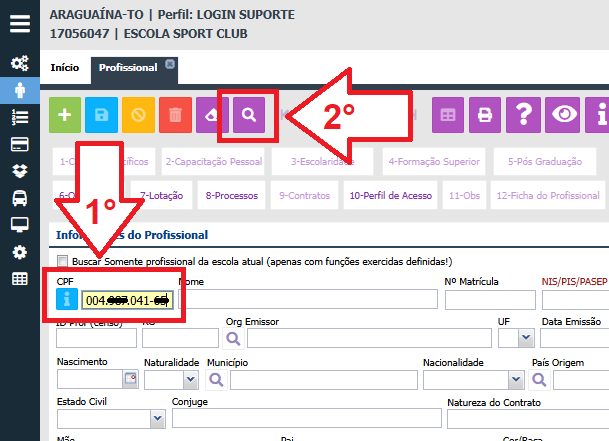Screen dimensions: 609x441
Task: Click the RG input field
Action: 180,338
